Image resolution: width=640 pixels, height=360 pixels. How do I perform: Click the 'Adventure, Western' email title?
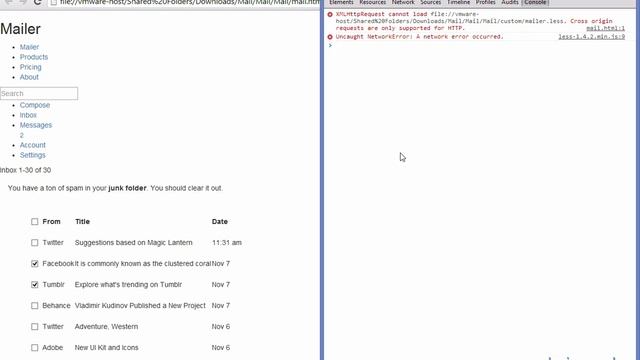106,327
